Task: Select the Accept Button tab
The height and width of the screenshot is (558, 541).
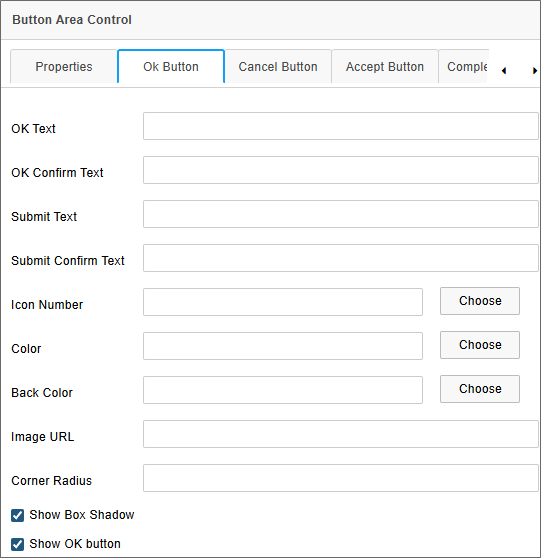Action: pyautogui.click(x=385, y=67)
